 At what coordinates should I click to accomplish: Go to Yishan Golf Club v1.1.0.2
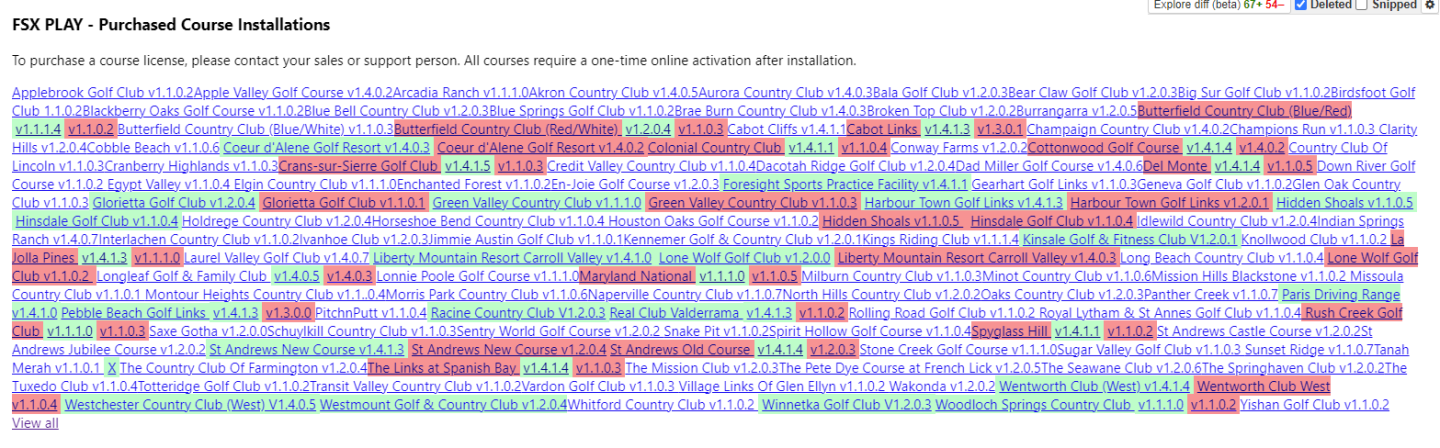1315,406
